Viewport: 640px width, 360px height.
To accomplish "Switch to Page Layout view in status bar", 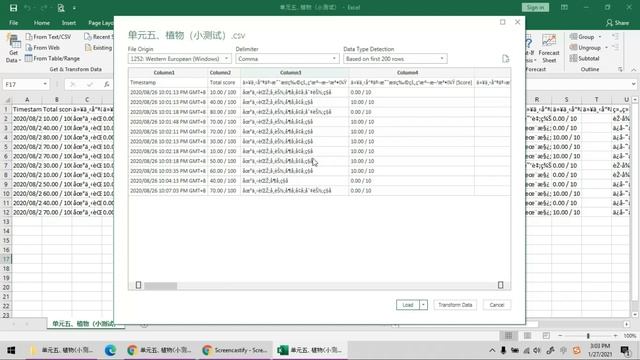I will tap(527, 336).
